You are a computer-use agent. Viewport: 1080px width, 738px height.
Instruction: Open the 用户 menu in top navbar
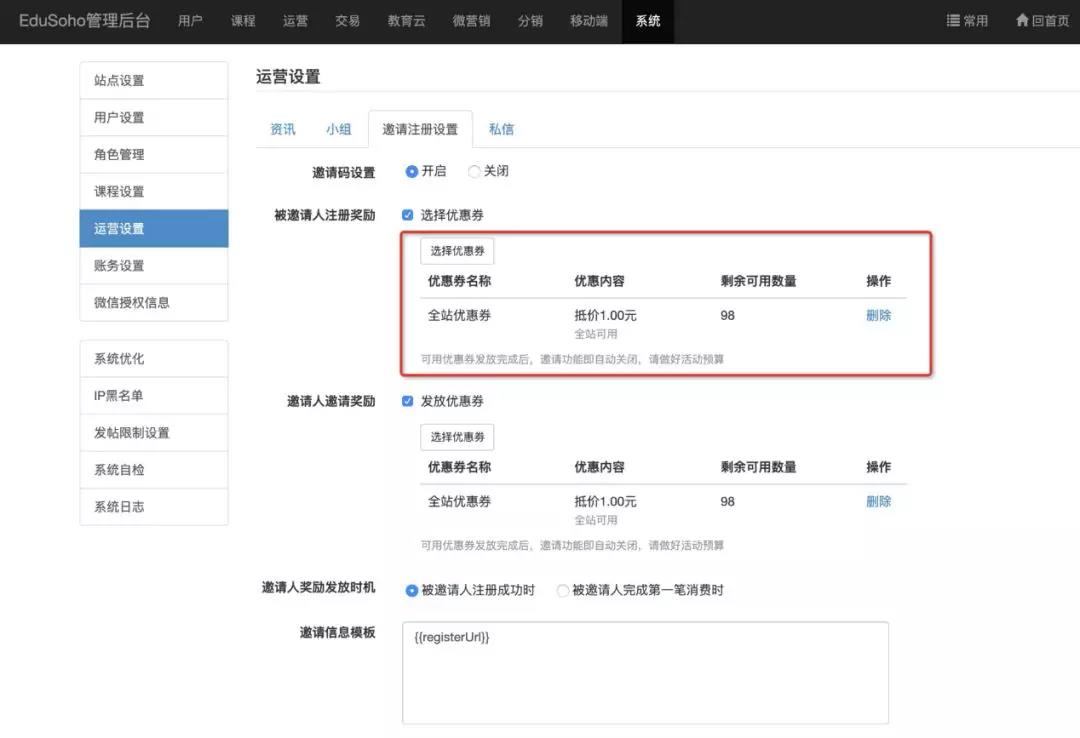pos(190,21)
